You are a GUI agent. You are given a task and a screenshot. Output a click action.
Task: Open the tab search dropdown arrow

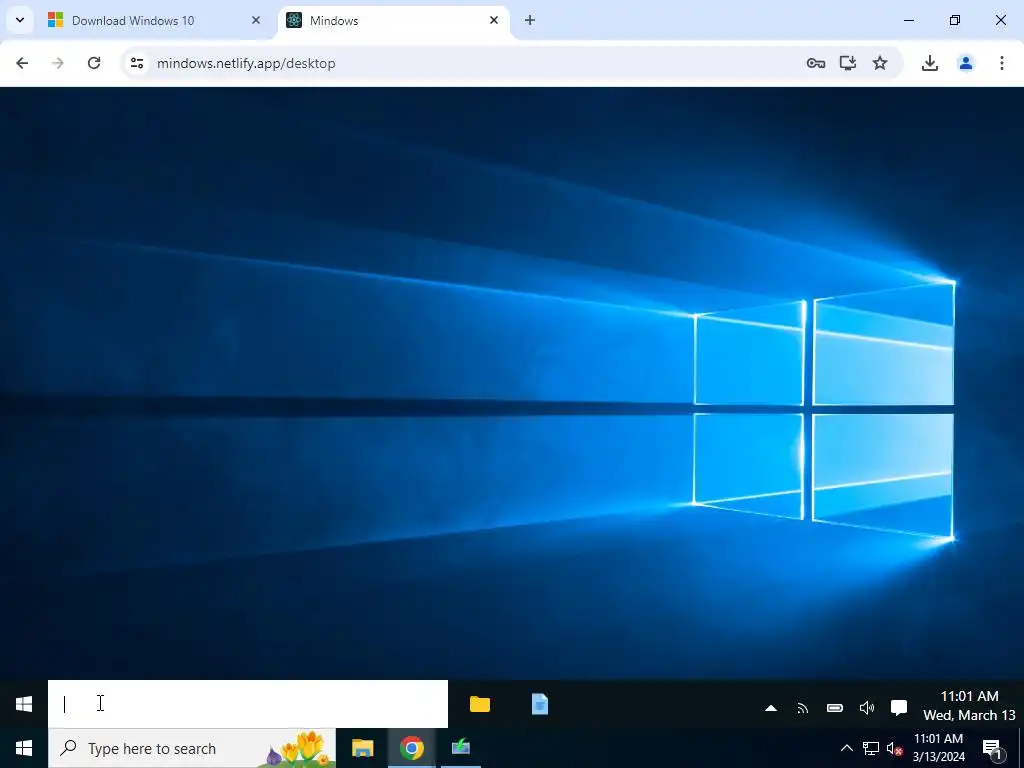tap(20, 20)
